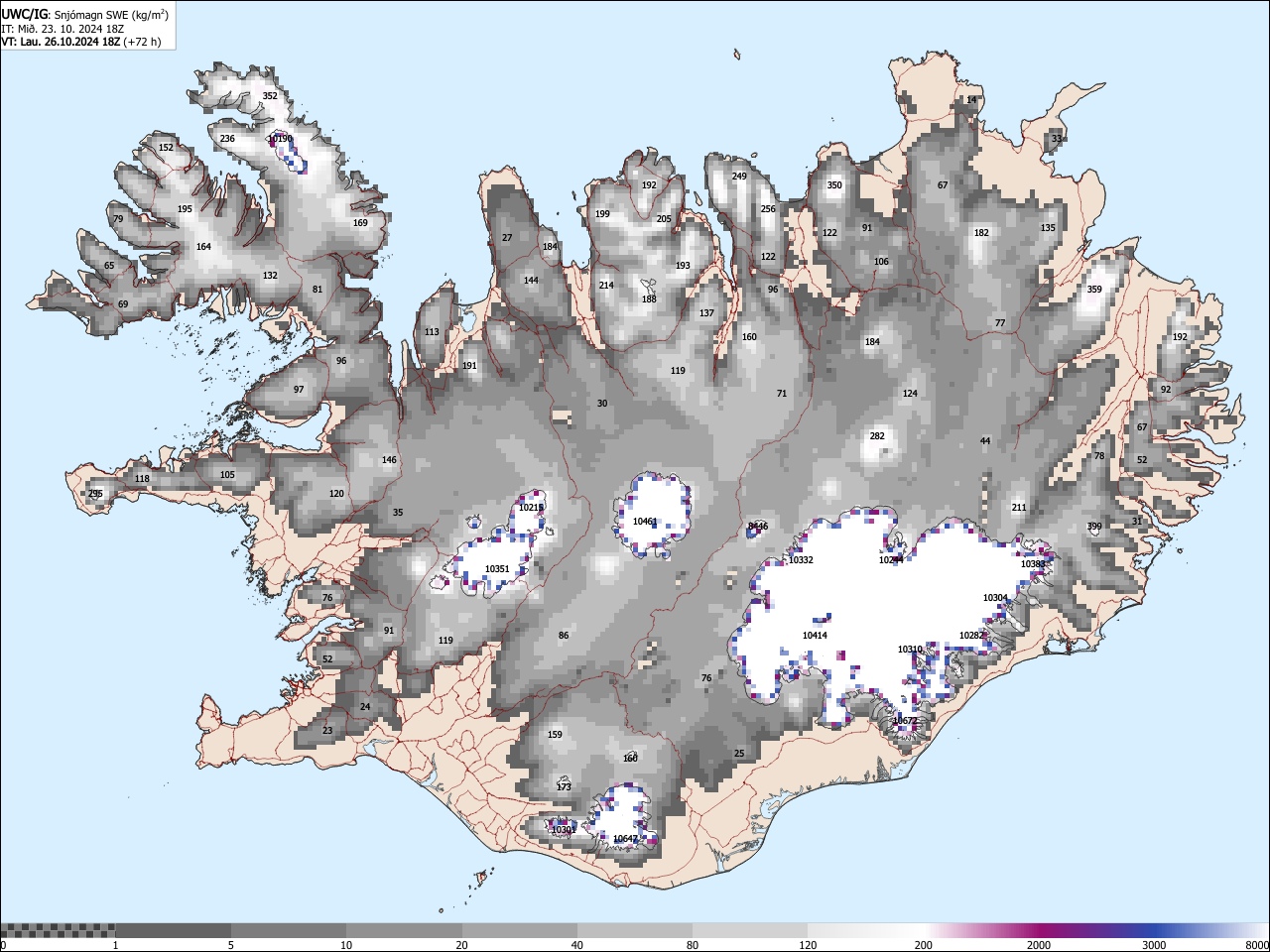Click the glacier value 10672
This screenshot has height=952, width=1270.
tap(905, 721)
